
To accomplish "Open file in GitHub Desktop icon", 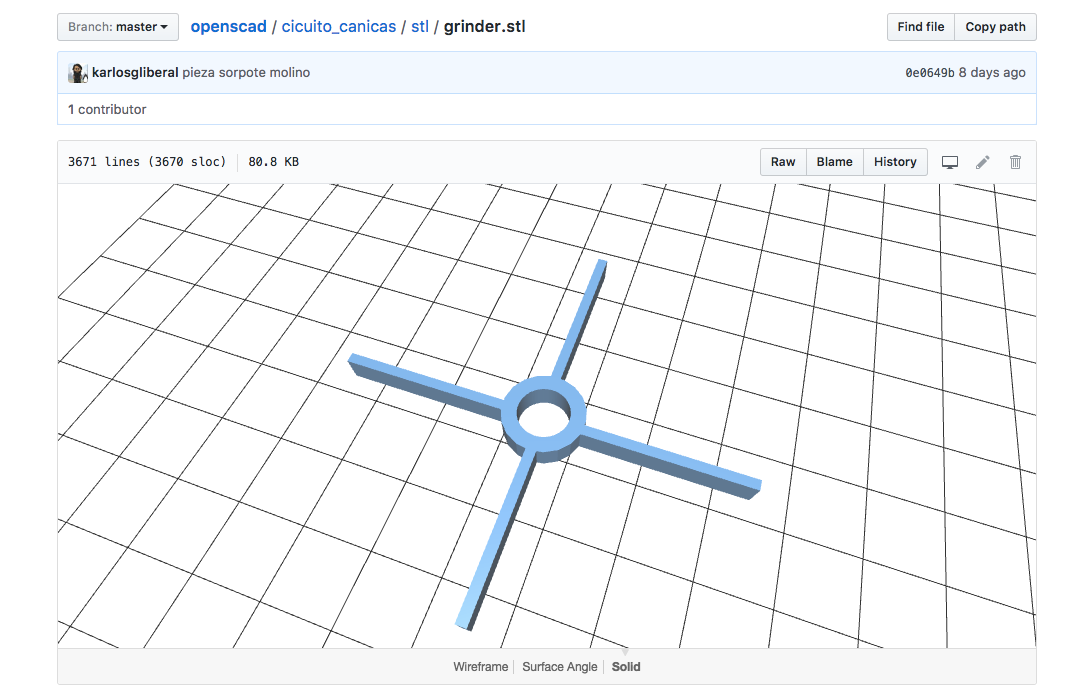I will pos(950,162).
